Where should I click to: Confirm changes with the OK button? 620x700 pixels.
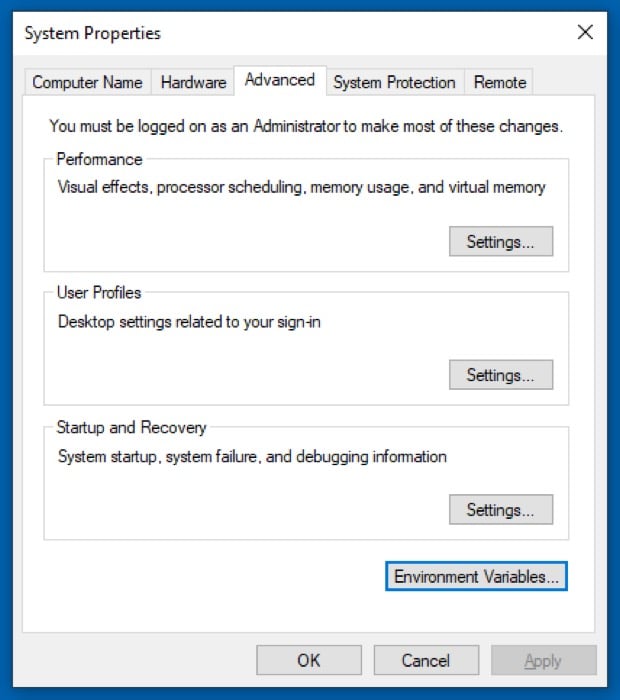[x=309, y=660]
